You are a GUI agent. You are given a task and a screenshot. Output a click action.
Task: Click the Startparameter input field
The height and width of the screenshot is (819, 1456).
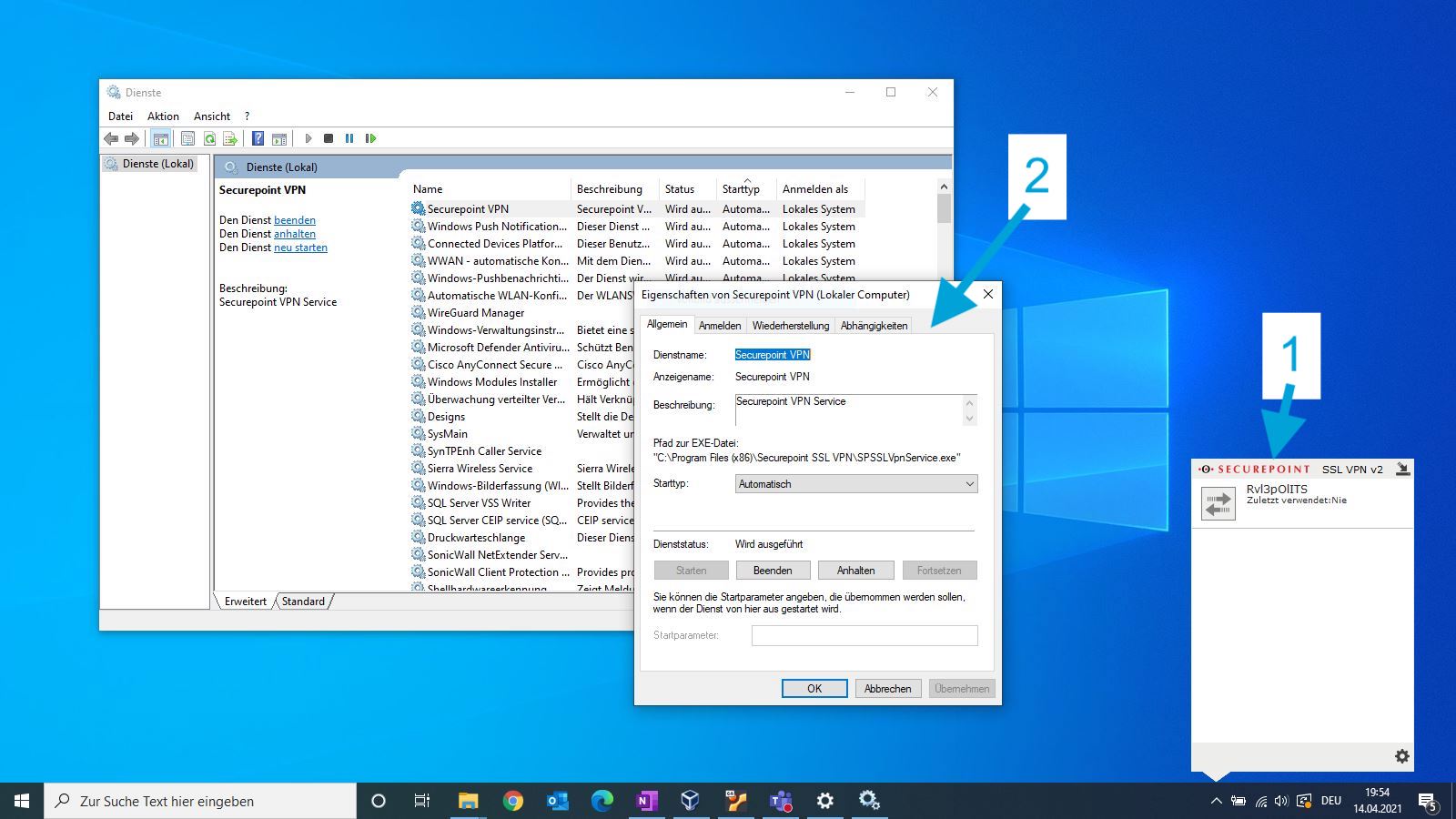pos(864,635)
